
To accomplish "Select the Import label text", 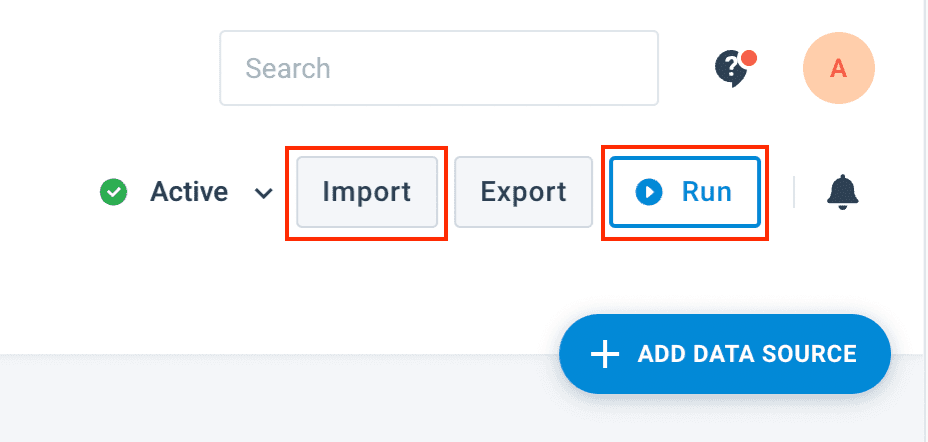I will click(366, 192).
